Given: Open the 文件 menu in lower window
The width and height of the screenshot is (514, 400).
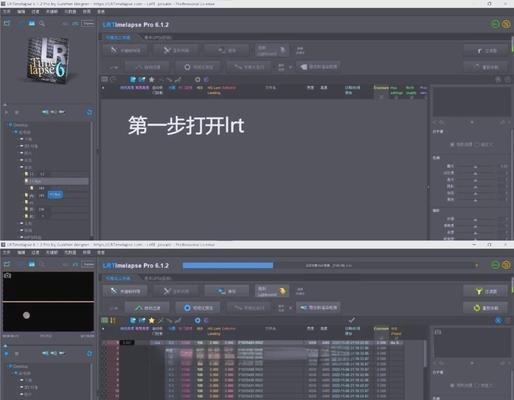Looking at the screenshot, I should tap(7, 253).
